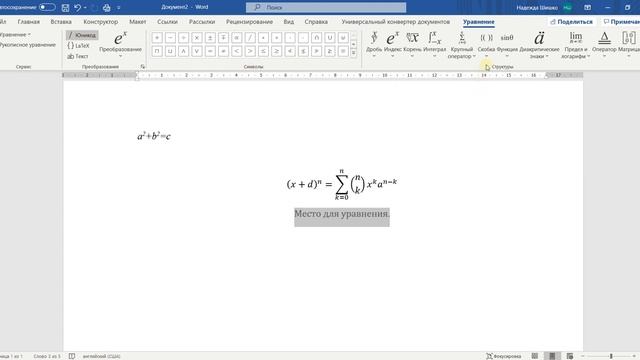Switch to Фокусировка mode
The width and height of the screenshot is (640, 360).
pyautogui.click(x=503, y=356)
